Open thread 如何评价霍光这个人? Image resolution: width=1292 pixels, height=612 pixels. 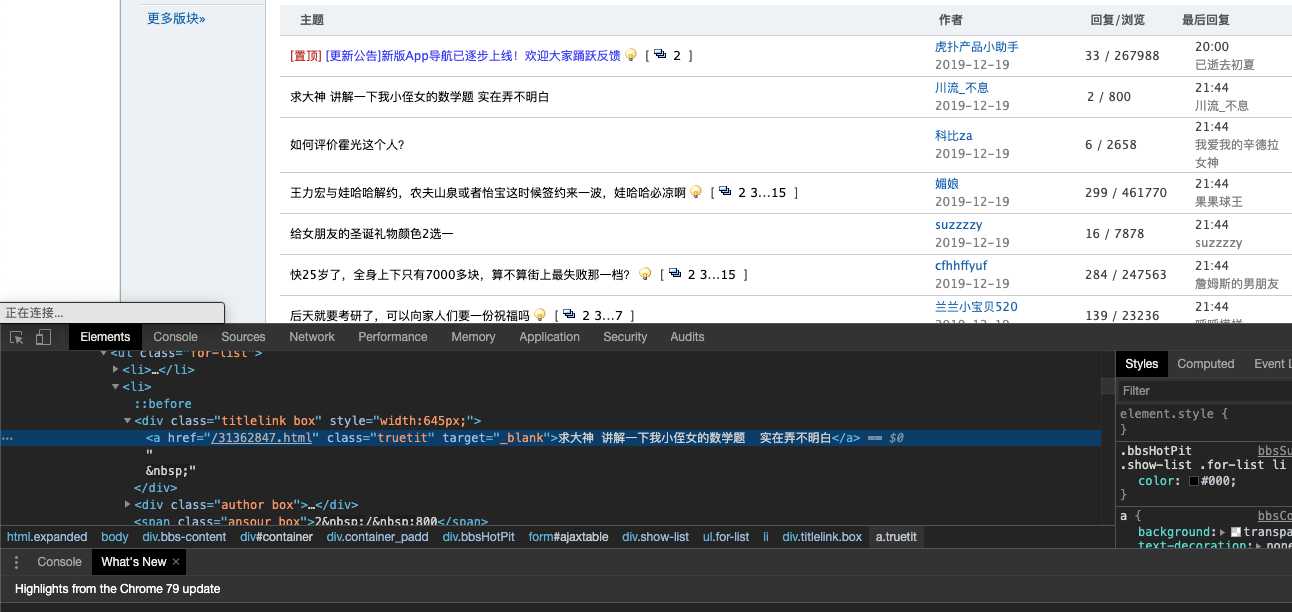tap(347, 145)
